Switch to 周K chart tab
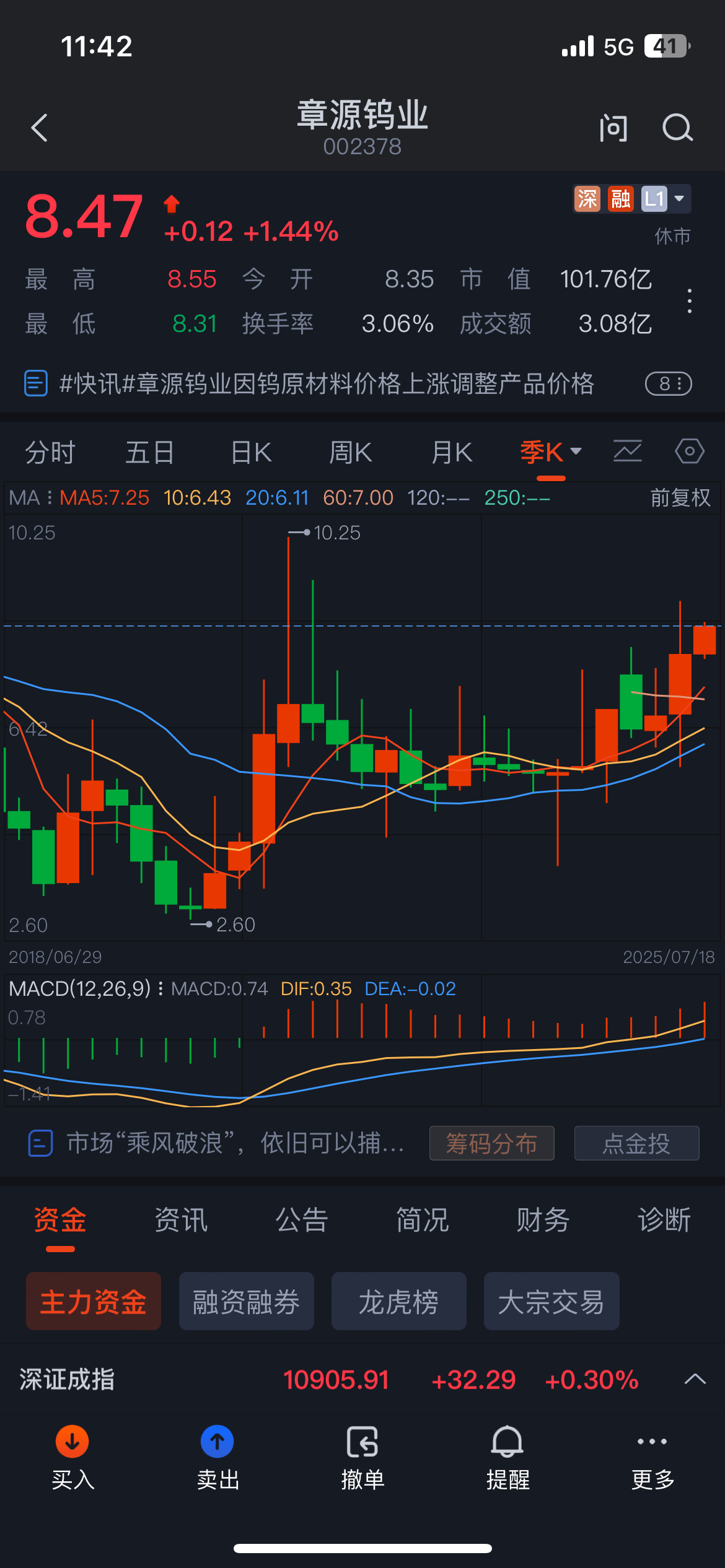The height and width of the screenshot is (1568, 725). coord(350,452)
